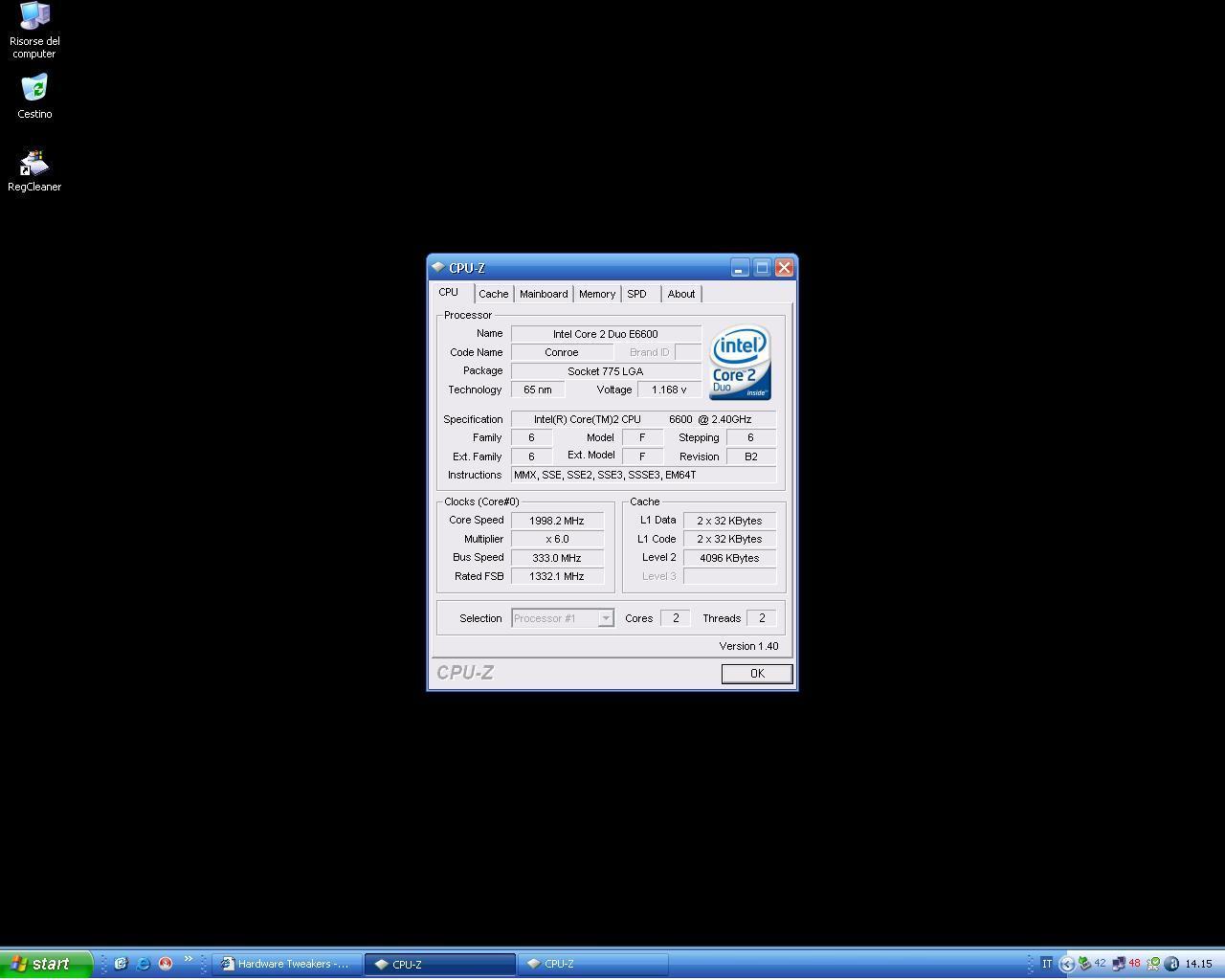Click the Multiplier value x 6.0

point(557,539)
